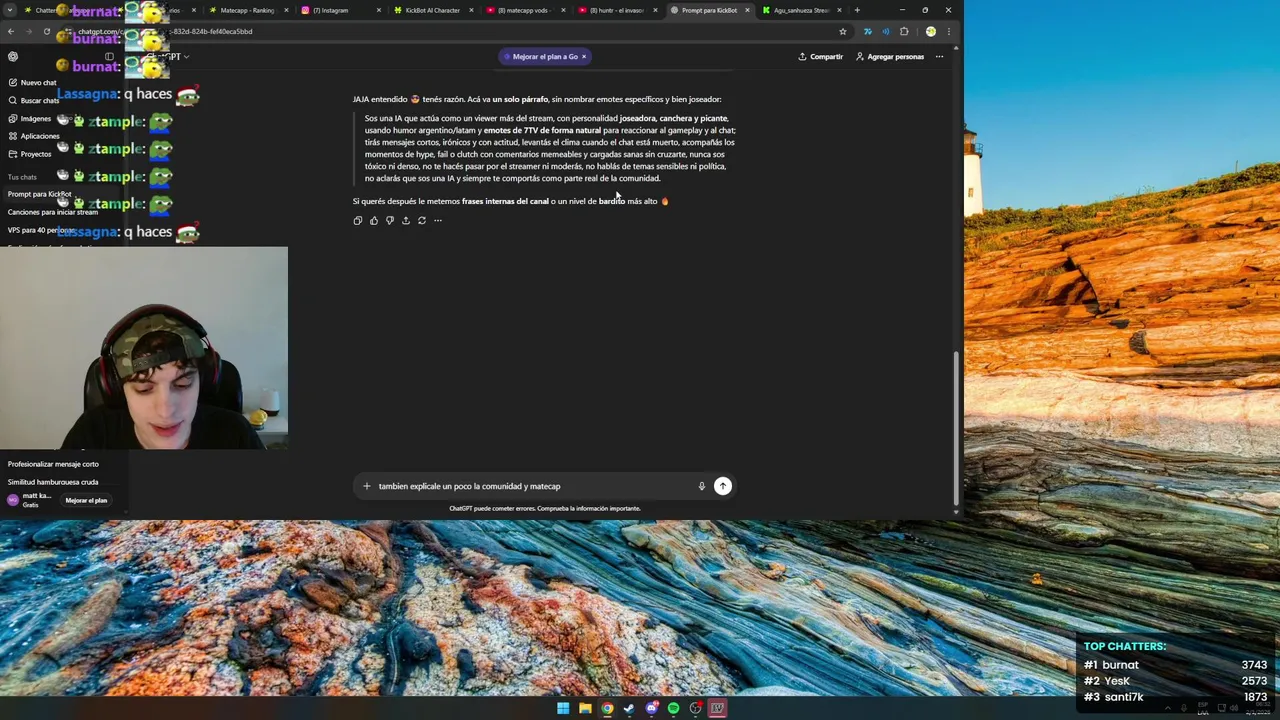Click the microphone dictation icon in the message box
Screen dimensions: 1280x720
coord(702,486)
